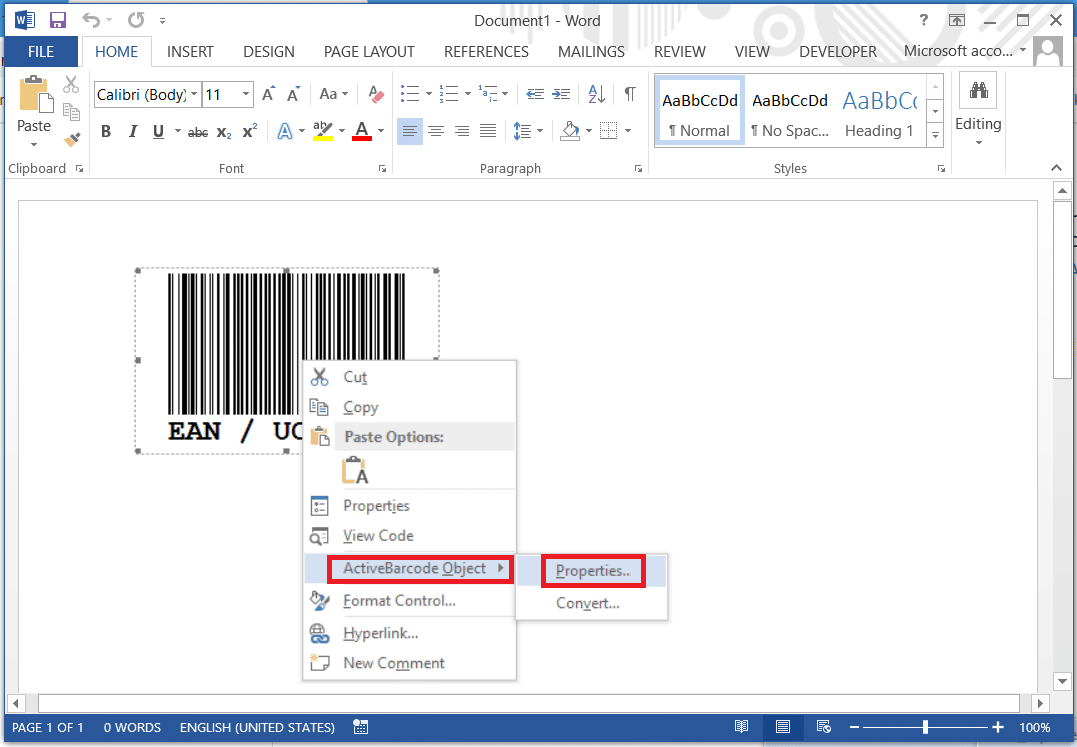The height and width of the screenshot is (747, 1077).
Task: Switch to the MAILINGS ribbon tab
Action: [591, 51]
